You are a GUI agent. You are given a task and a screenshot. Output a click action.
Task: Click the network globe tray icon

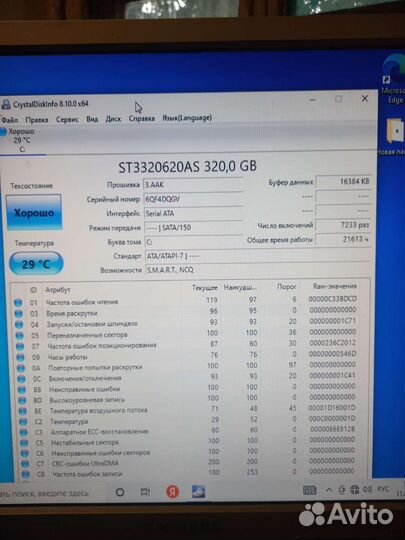coord(354,490)
